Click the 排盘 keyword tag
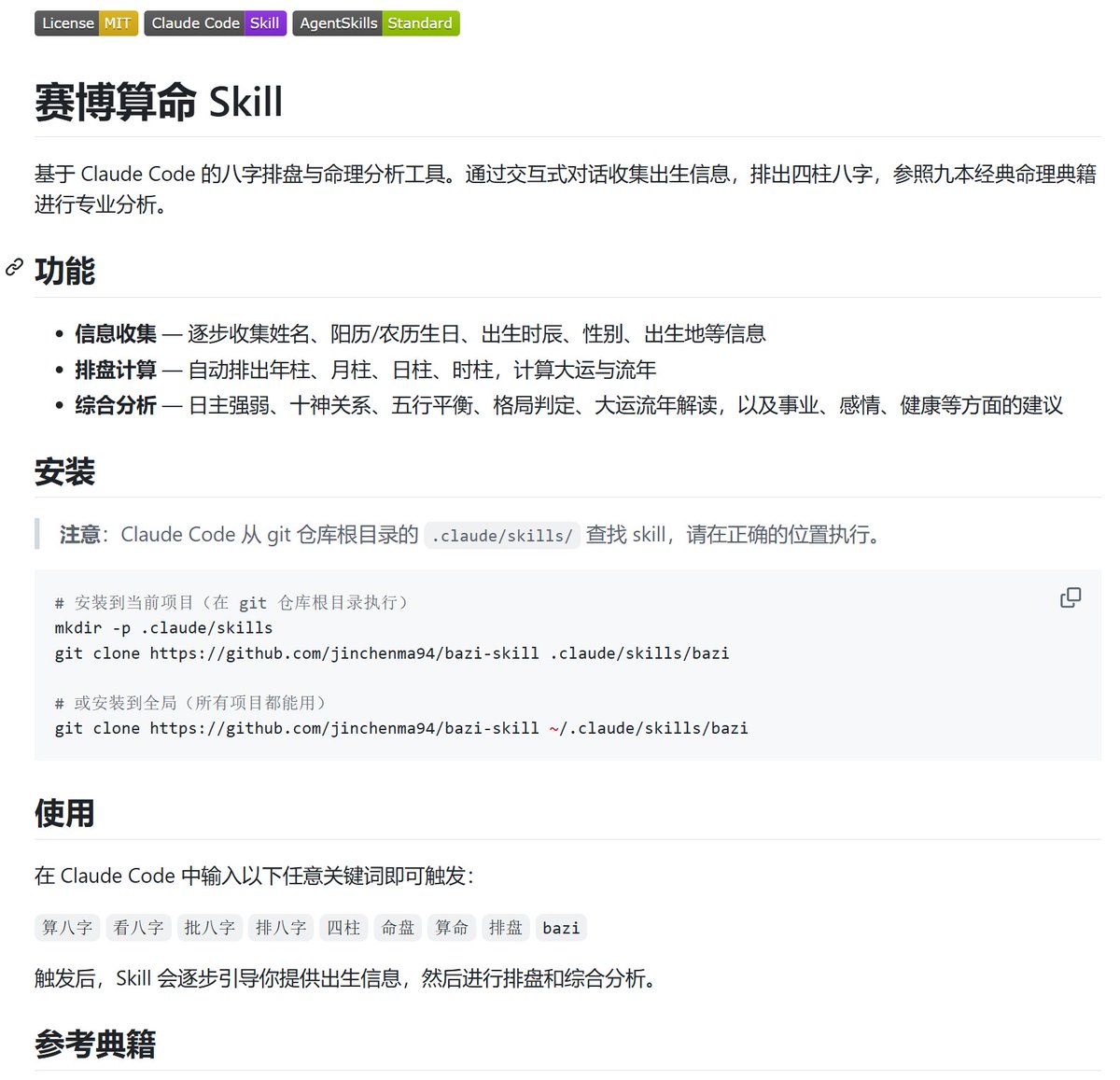 point(506,928)
